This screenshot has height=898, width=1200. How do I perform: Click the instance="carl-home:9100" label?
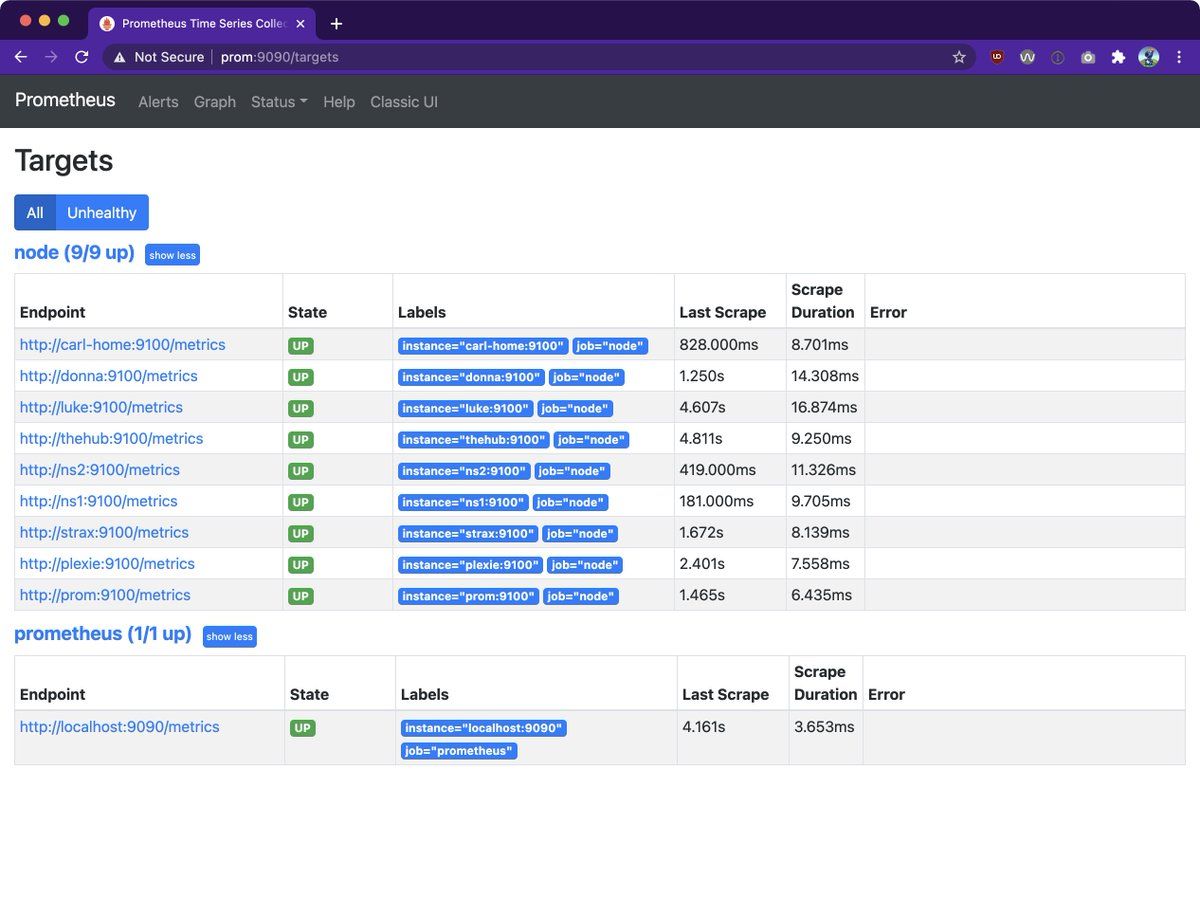tap(483, 346)
